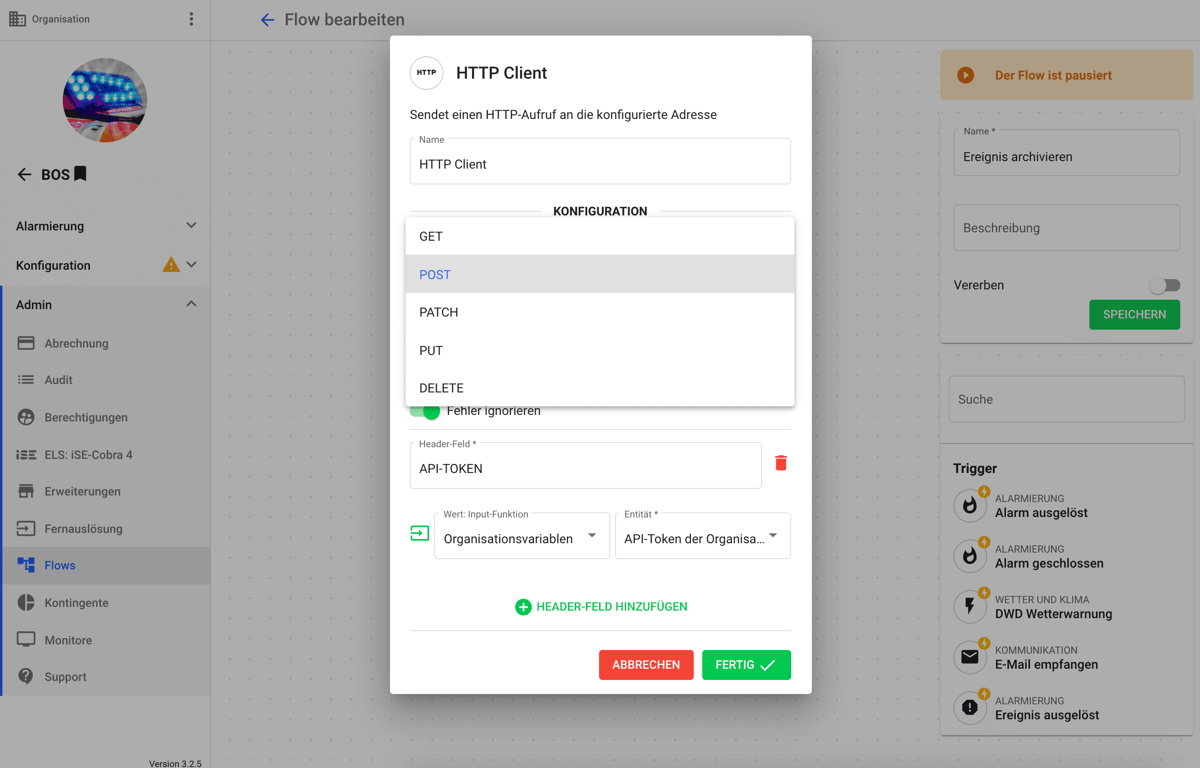Delete the API-TOKEN header field with trash icon

point(781,463)
